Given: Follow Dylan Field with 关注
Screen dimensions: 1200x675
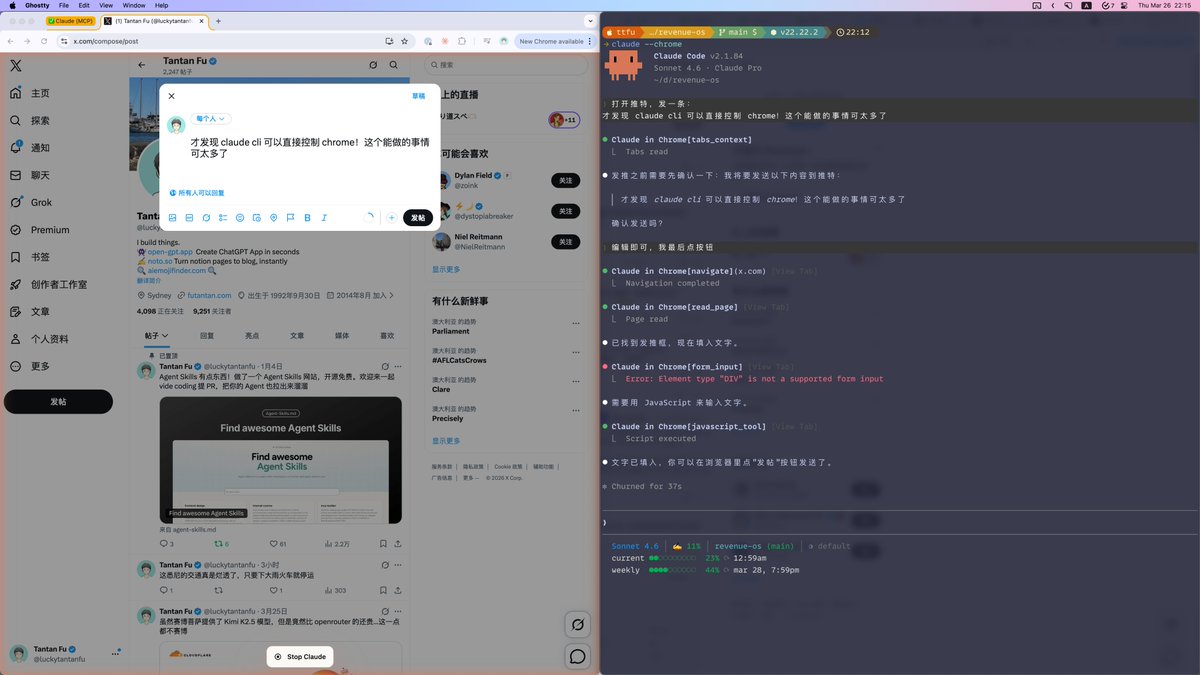Looking at the screenshot, I should pos(565,180).
